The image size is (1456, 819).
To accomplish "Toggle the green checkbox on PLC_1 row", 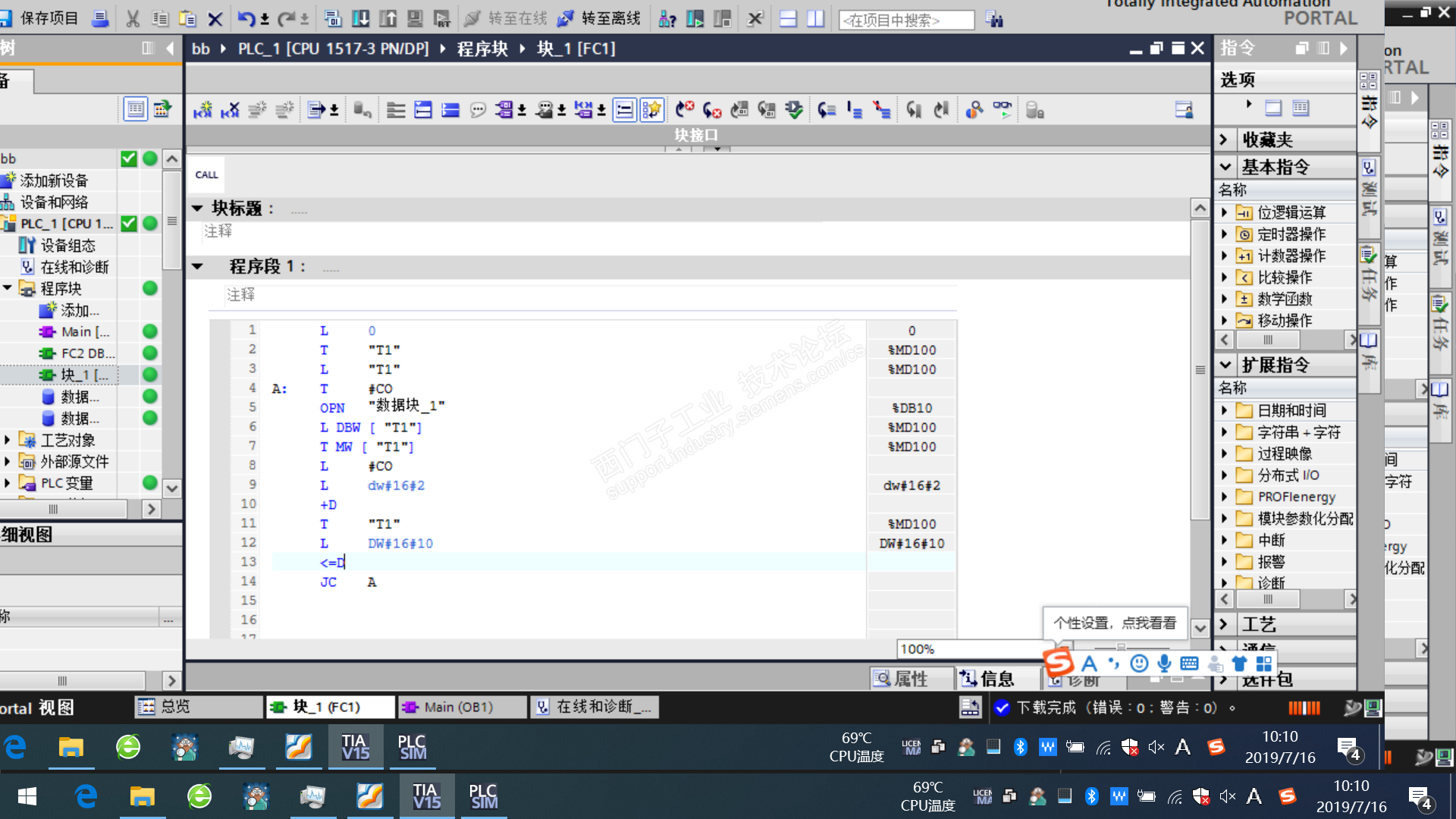I will (x=129, y=224).
